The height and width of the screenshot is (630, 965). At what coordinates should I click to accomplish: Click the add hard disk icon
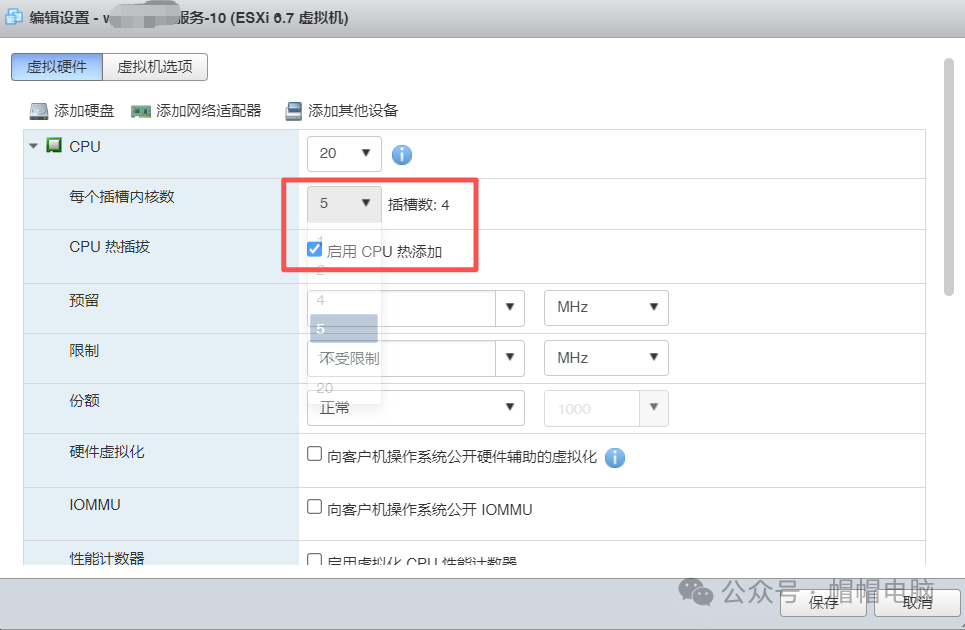pos(39,111)
